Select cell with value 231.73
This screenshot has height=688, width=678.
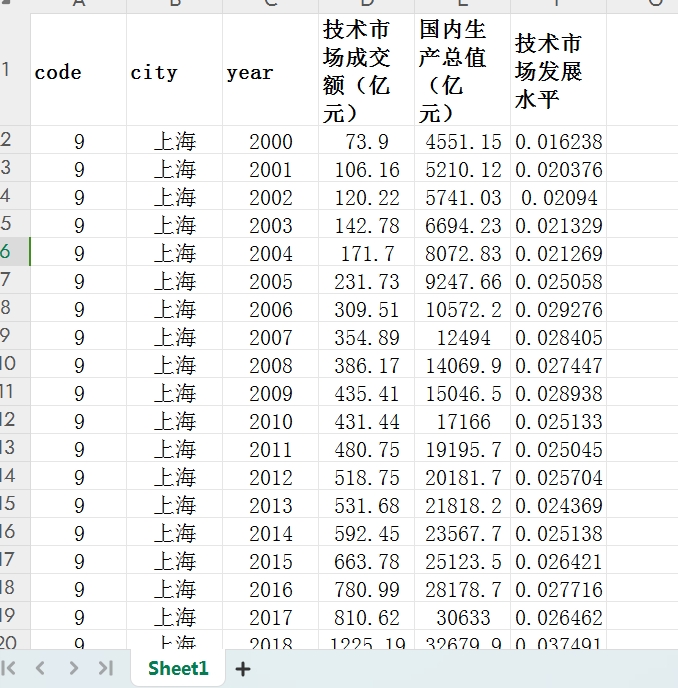(366, 281)
